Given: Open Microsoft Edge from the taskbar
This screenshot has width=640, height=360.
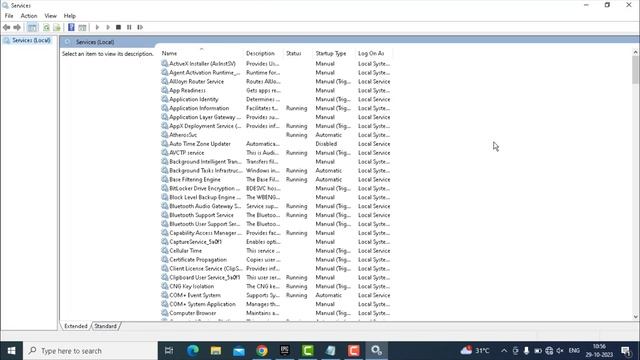Looking at the screenshot, I should [x=193, y=351].
